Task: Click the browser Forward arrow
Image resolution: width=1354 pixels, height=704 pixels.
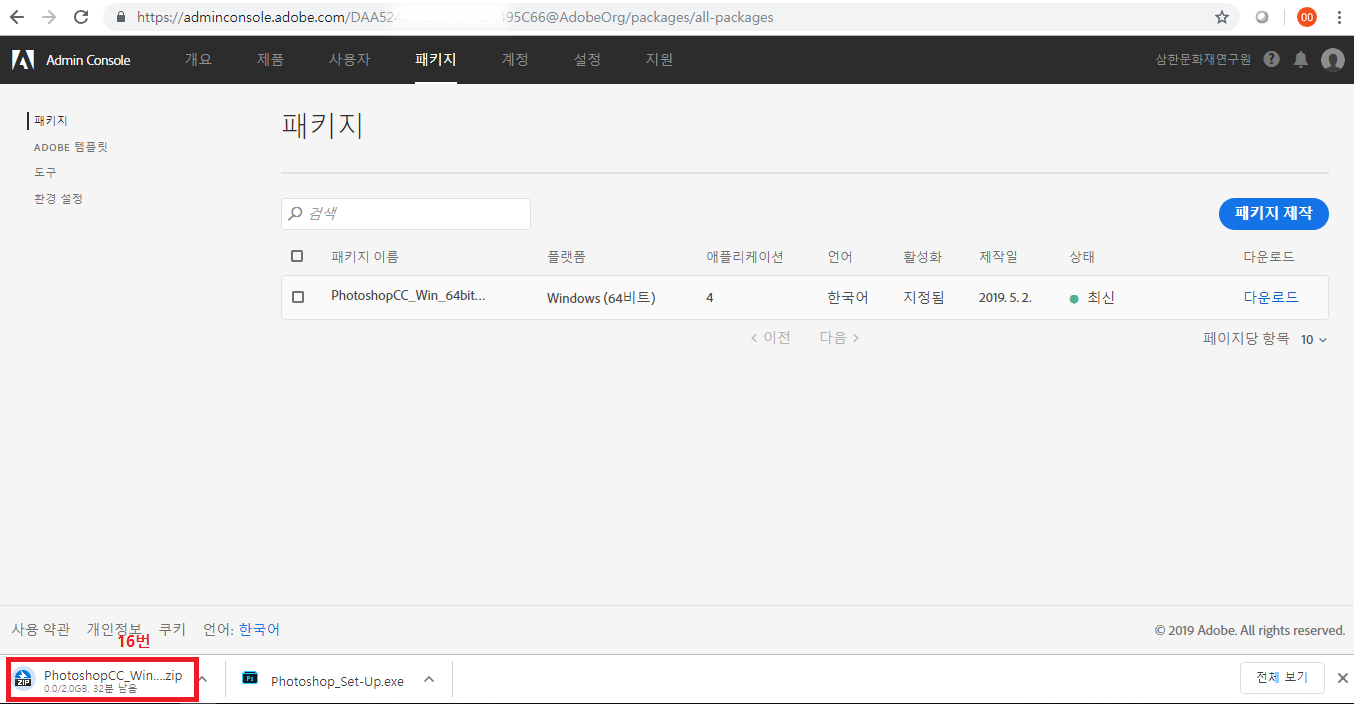Action: click(x=49, y=17)
